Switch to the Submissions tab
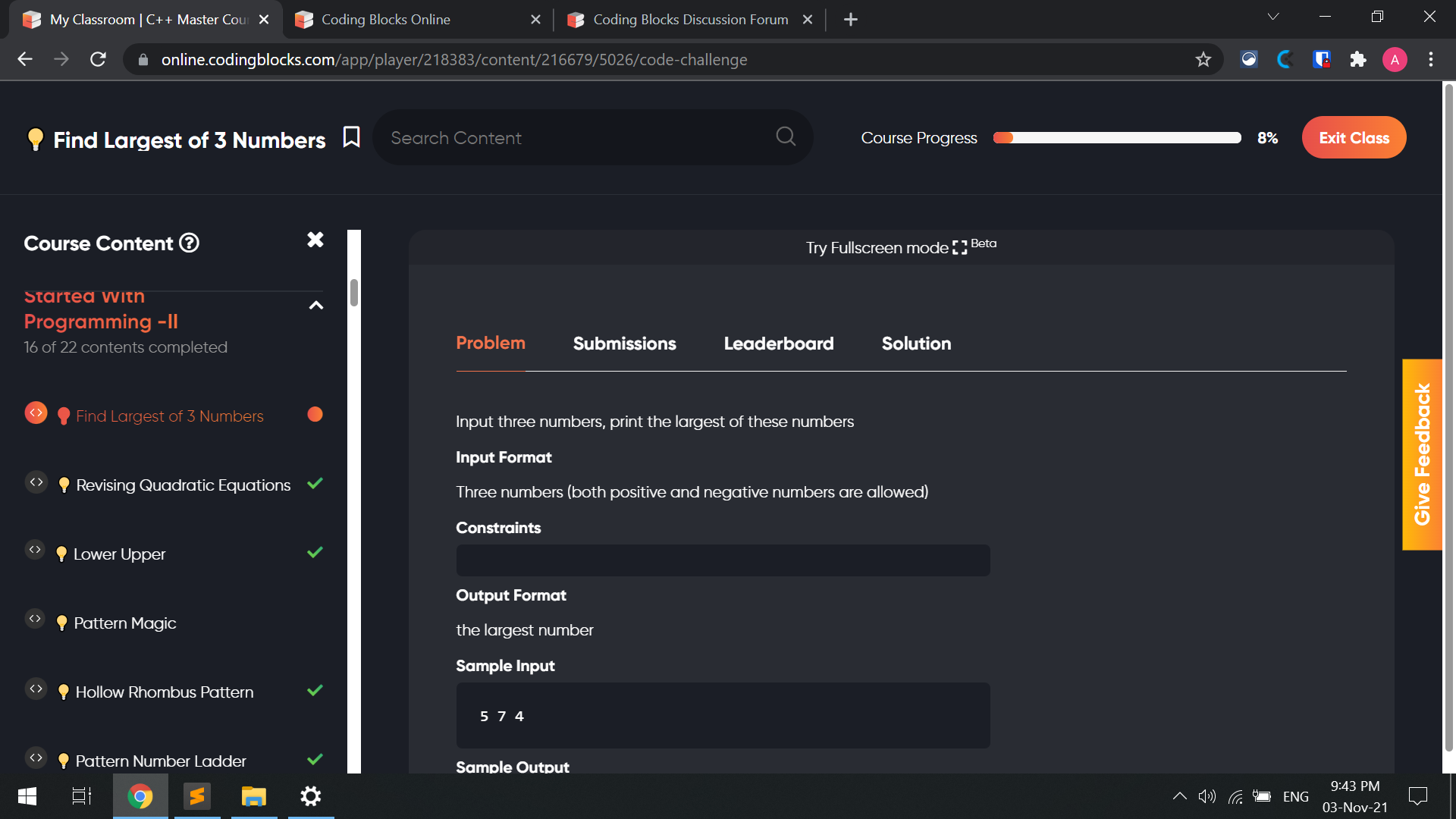1456x819 pixels. click(624, 344)
